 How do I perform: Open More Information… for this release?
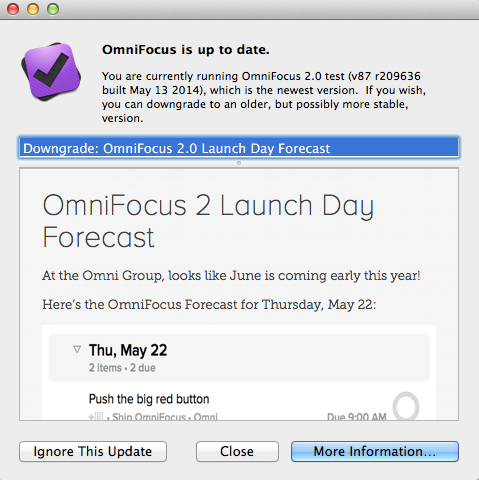pos(375,451)
